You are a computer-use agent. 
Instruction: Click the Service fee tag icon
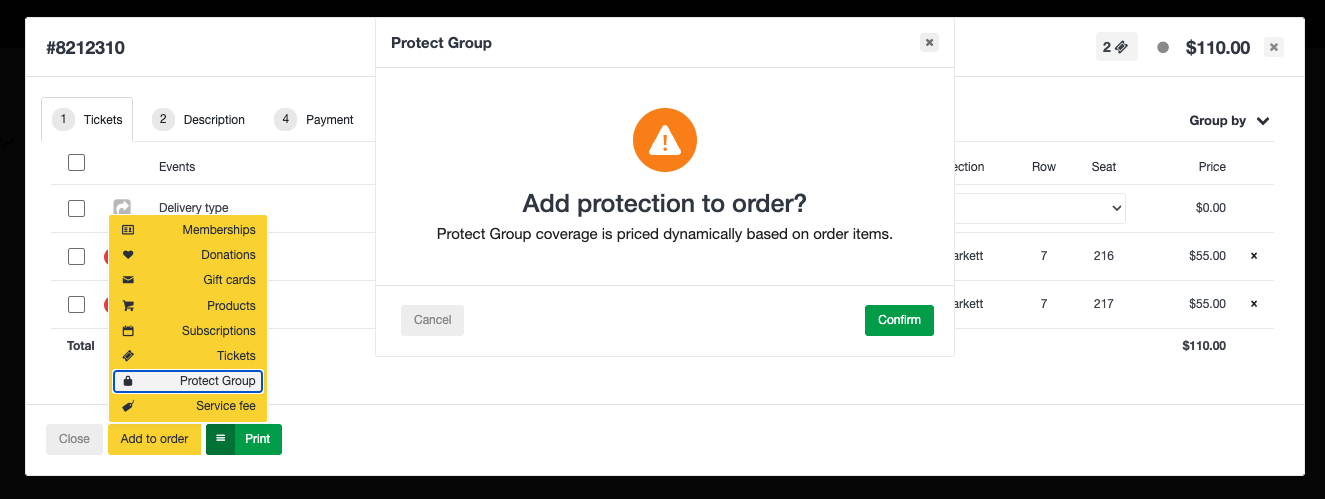(128, 406)
